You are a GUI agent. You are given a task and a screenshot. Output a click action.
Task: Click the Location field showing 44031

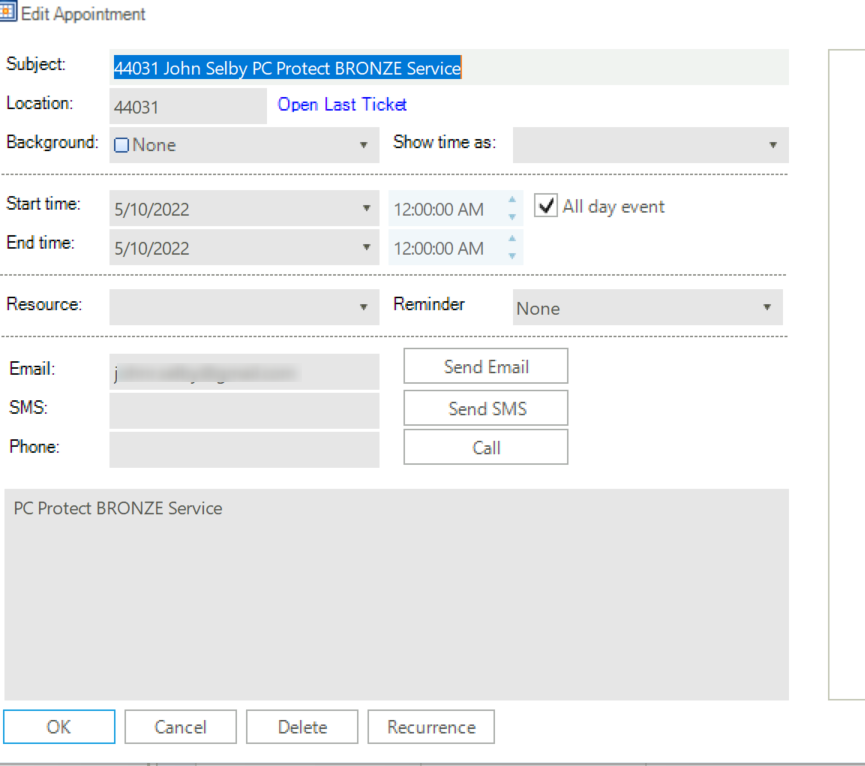click(x=188, y=106)
